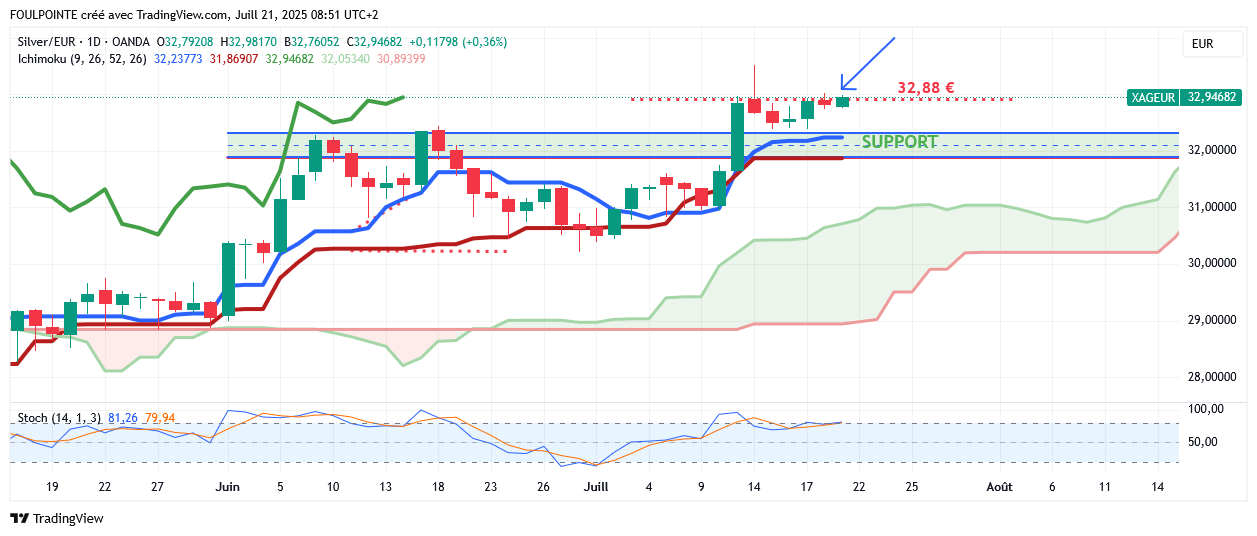1257x536 pixels.
Task: Click the OANDA data source label
Action: [133, 42]
